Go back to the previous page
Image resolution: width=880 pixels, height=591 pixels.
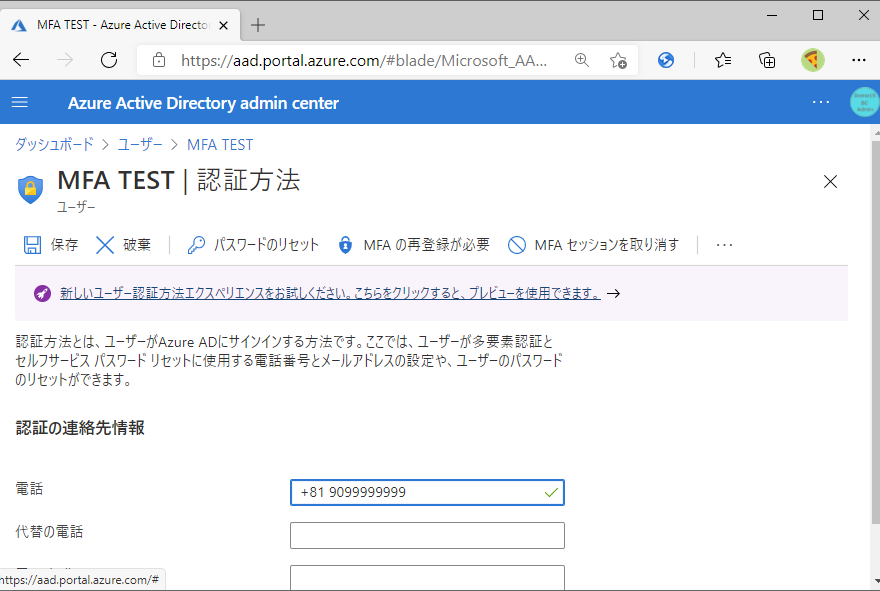pyautogui.click(x=21, y=60)
